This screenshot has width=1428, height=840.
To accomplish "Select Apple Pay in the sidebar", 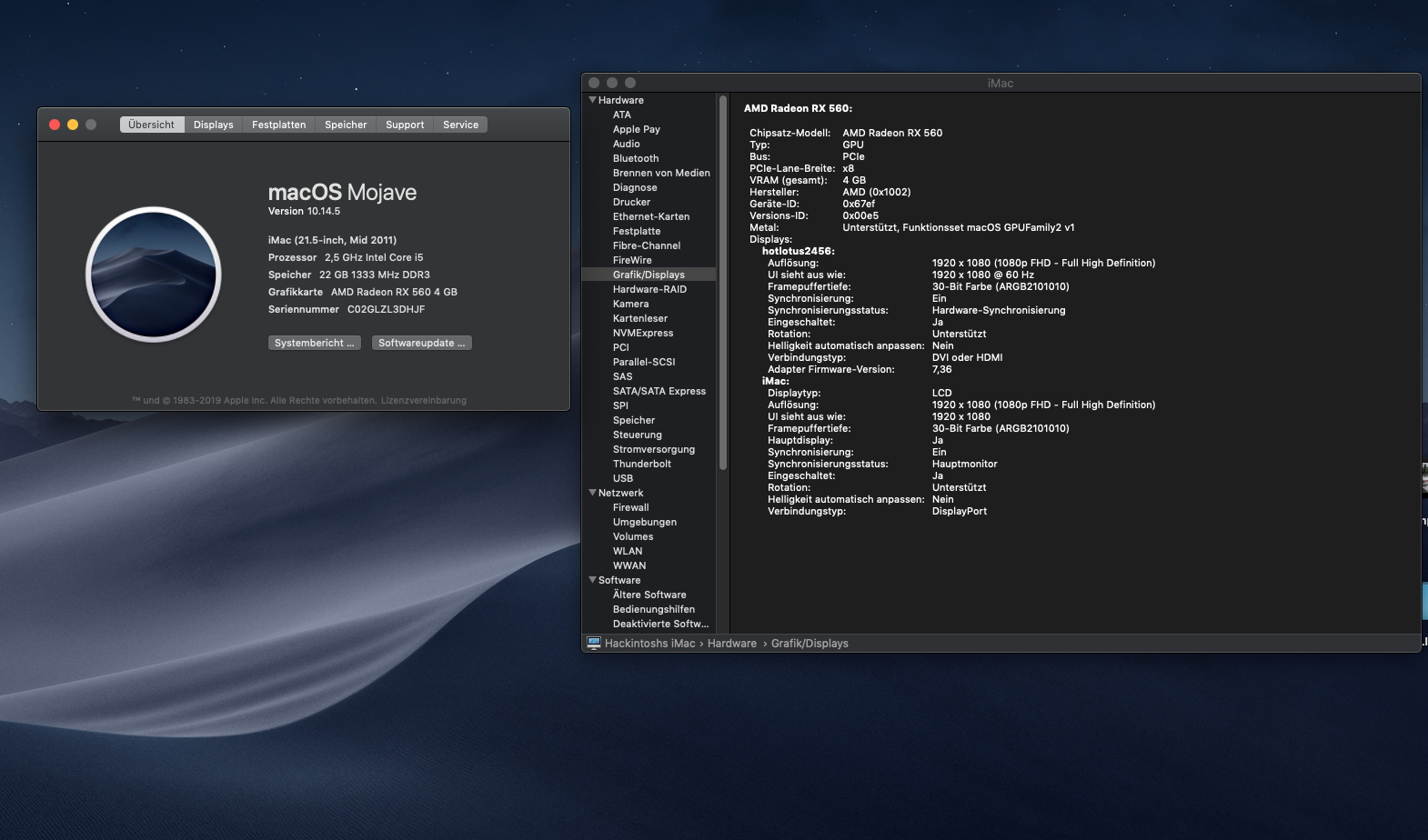I will [x=637, y=129].
